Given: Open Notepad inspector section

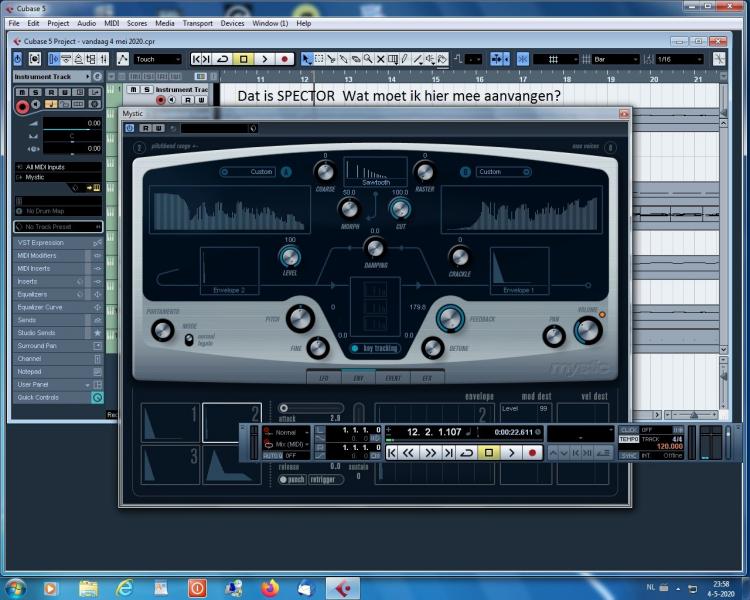Looking at the screenshot, I should (58, 371).
